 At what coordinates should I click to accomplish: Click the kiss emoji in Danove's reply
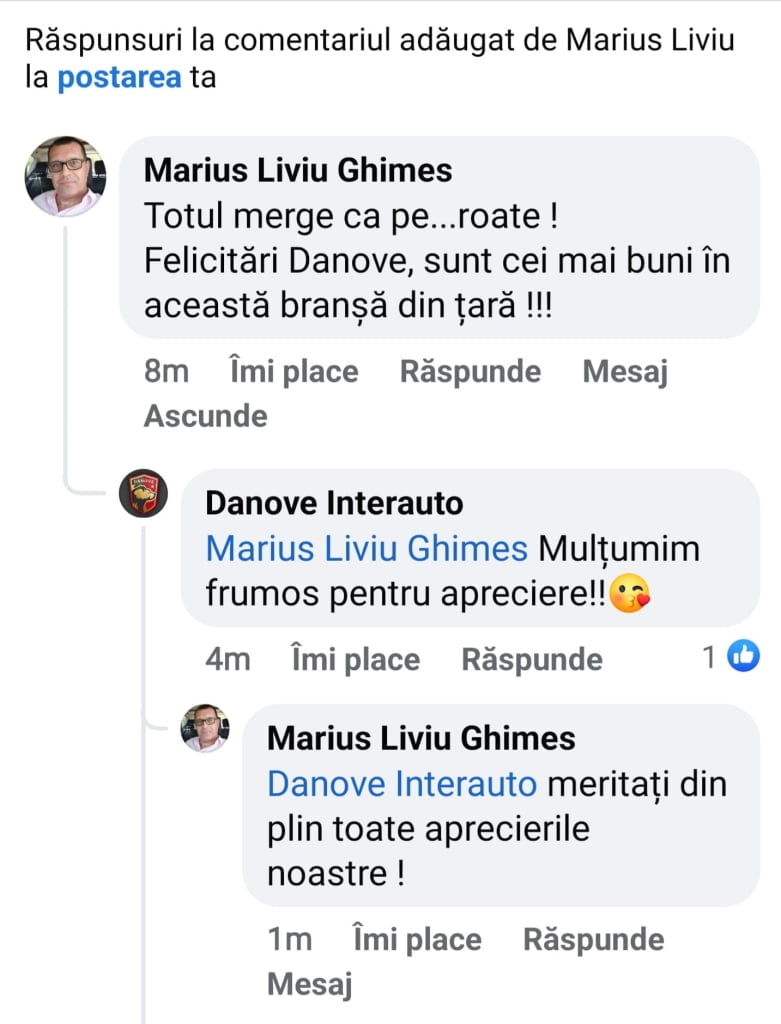[629, 594]
